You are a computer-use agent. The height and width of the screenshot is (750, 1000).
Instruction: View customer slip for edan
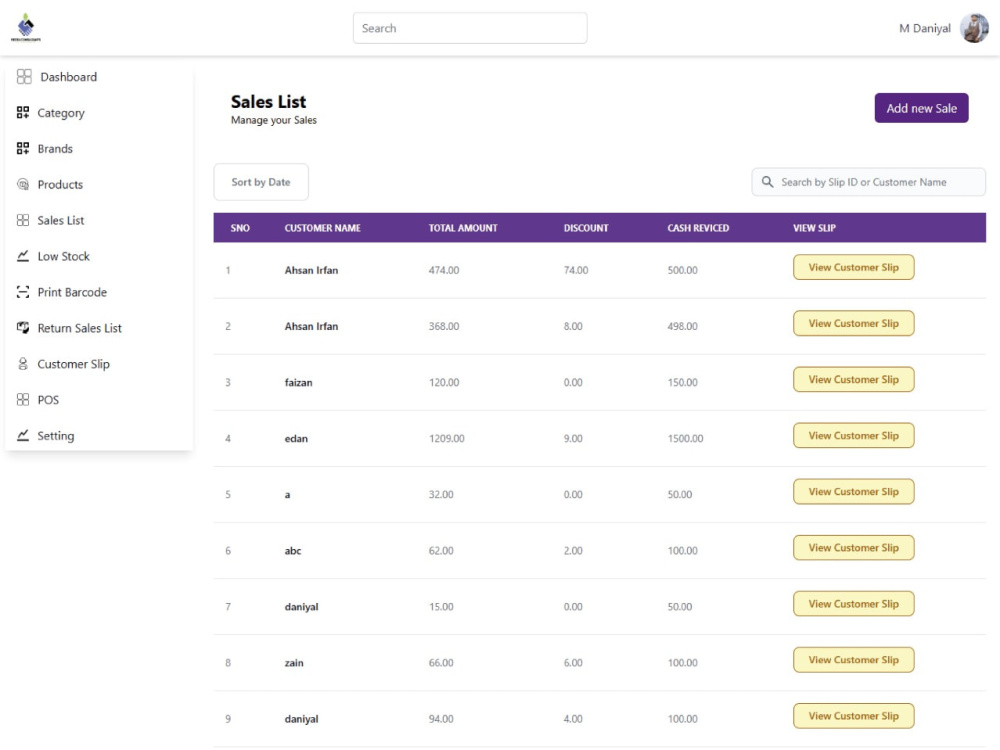(x=853, y=436)
